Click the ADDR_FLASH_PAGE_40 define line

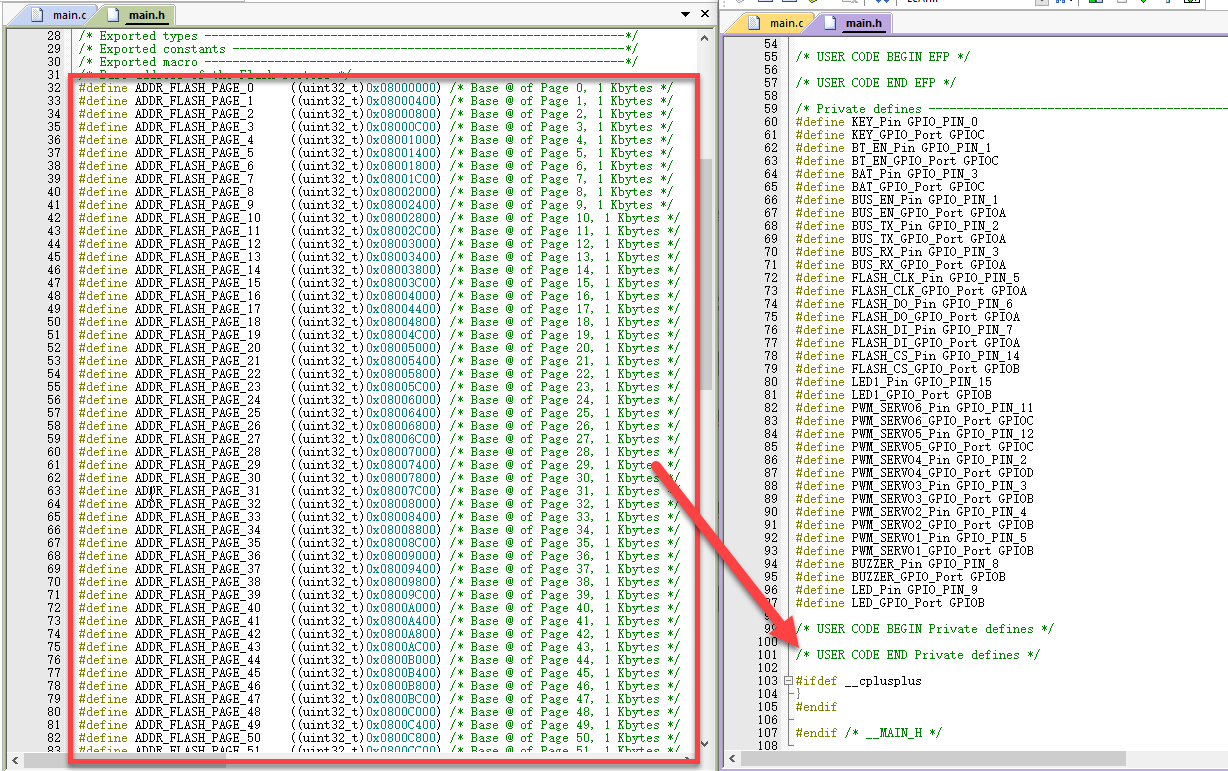(x=379, y=608)
